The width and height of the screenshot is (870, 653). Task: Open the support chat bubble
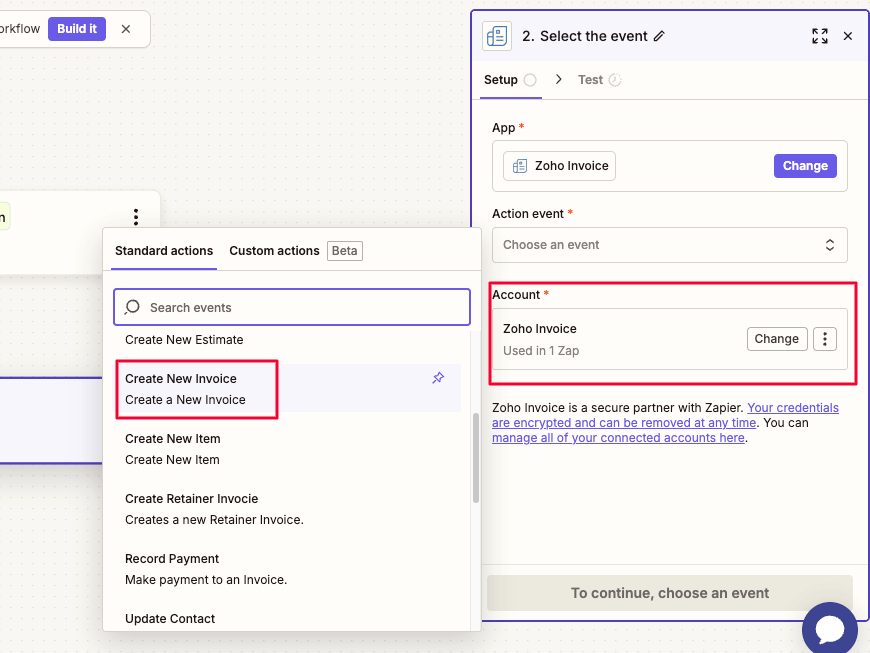pos(830,628)
